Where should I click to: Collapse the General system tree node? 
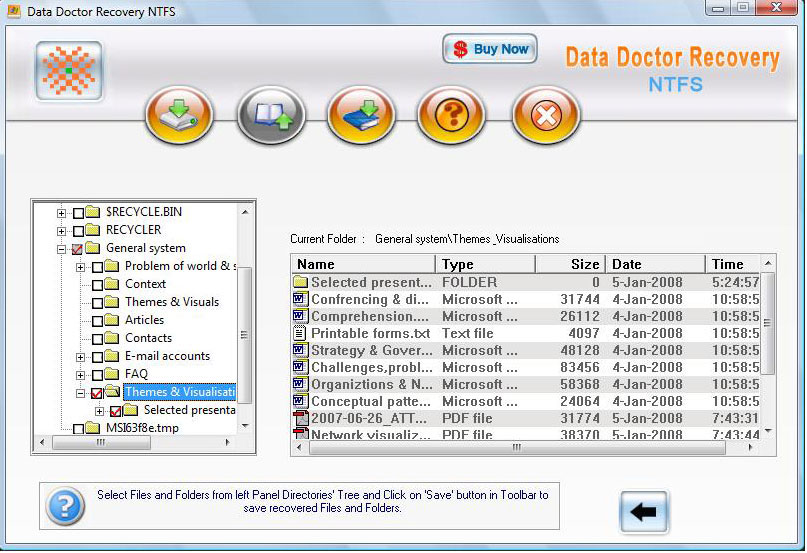[x=61, y=249]
